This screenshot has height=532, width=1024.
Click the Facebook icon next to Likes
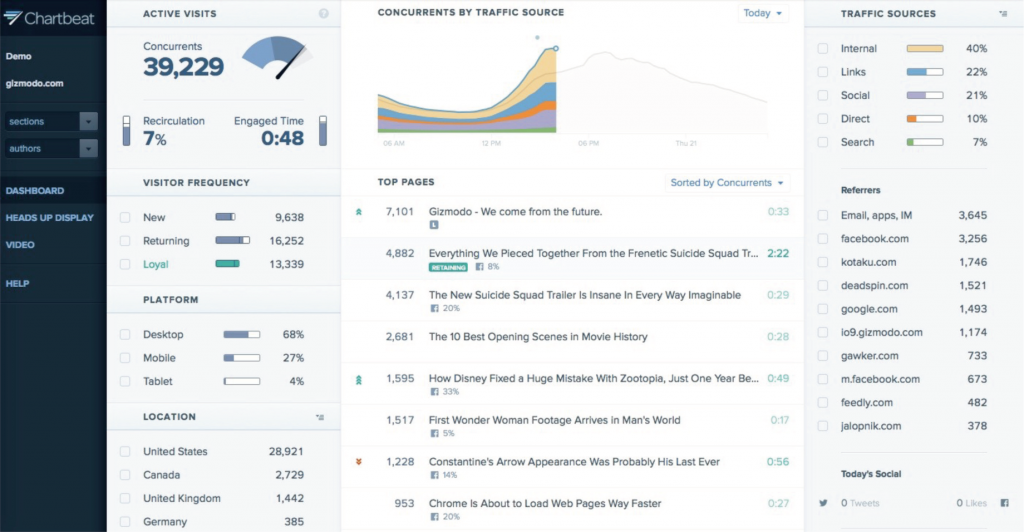point(1003,503)
